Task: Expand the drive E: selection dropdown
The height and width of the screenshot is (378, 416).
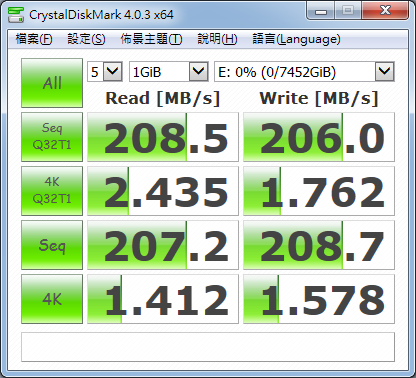Action: (x=304, y=72)
